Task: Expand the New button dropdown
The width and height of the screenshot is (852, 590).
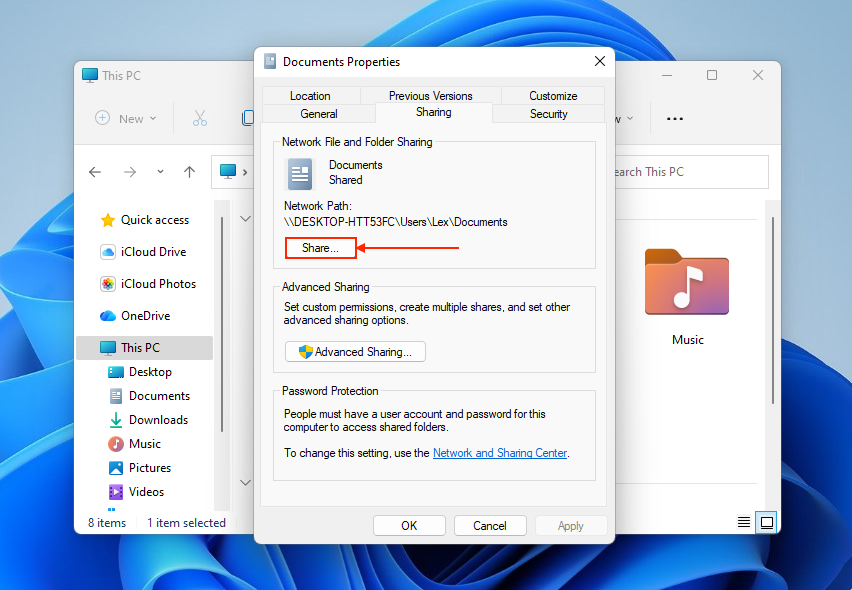Action: coord(155,117)
